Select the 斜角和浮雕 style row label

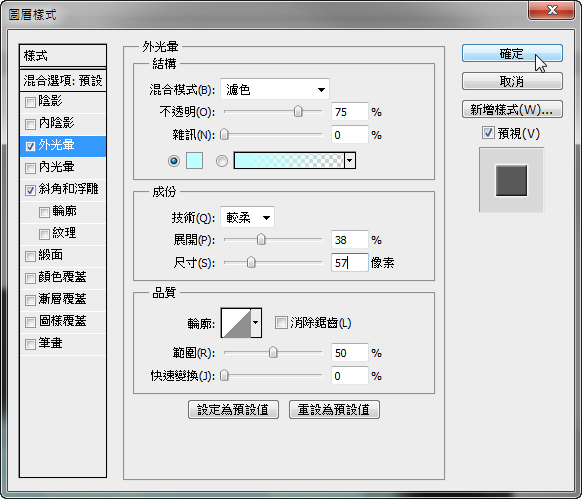tap(68, 189)
